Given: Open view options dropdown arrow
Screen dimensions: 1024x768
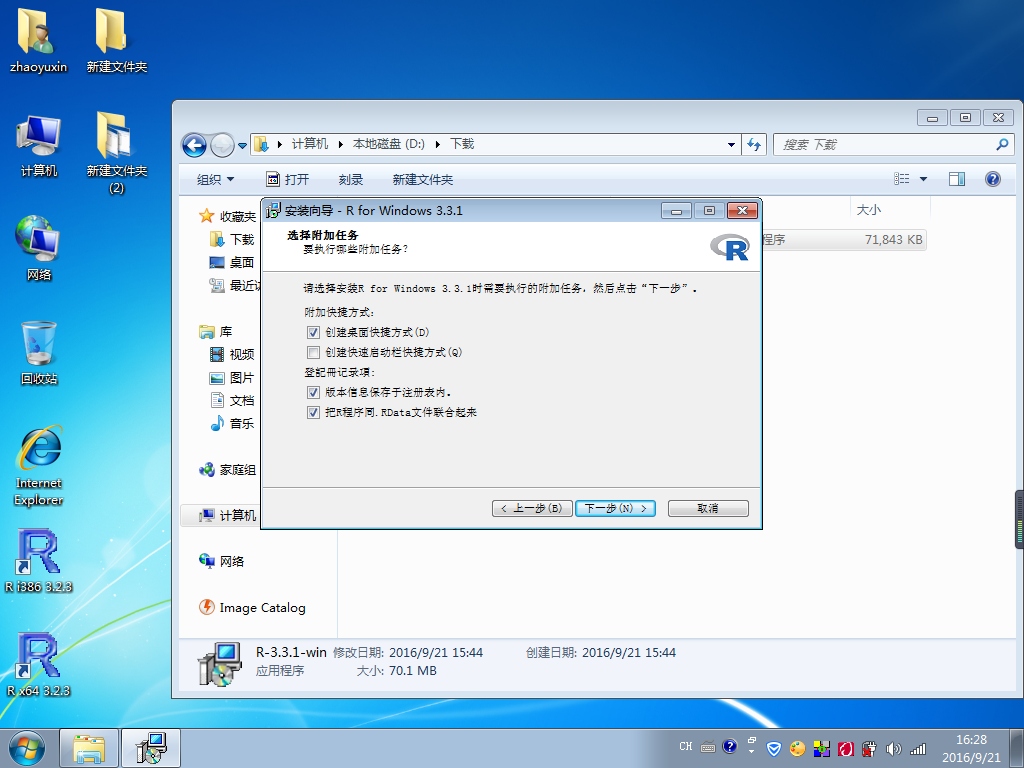Looking at the screenshot, I should 923,179.
